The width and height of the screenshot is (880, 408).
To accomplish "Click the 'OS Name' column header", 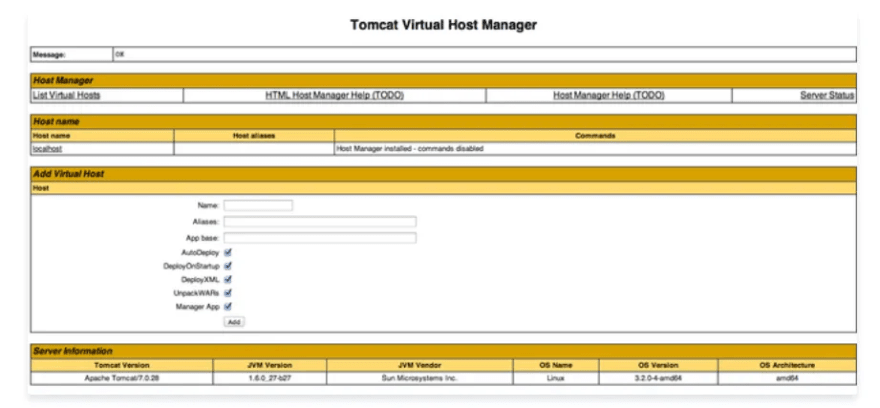I will 556,365.
